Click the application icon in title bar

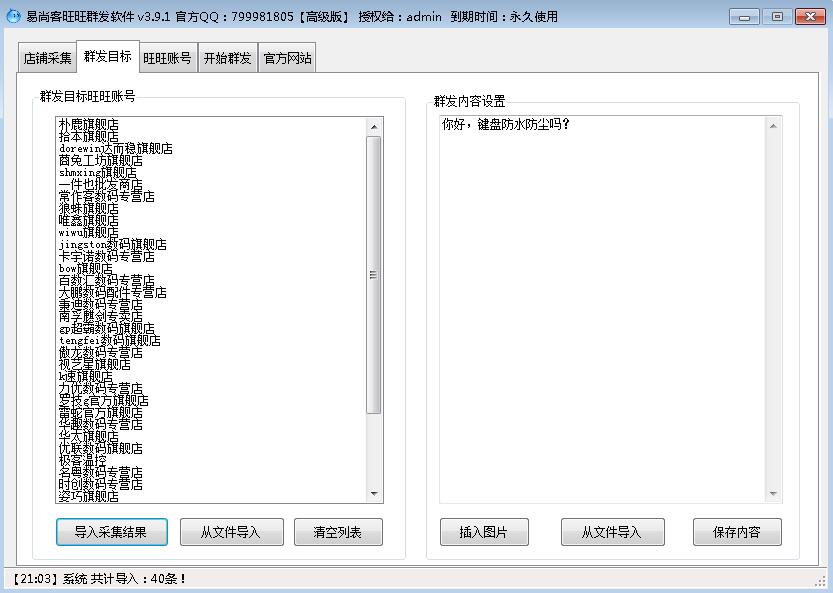(x=12, y=15)
